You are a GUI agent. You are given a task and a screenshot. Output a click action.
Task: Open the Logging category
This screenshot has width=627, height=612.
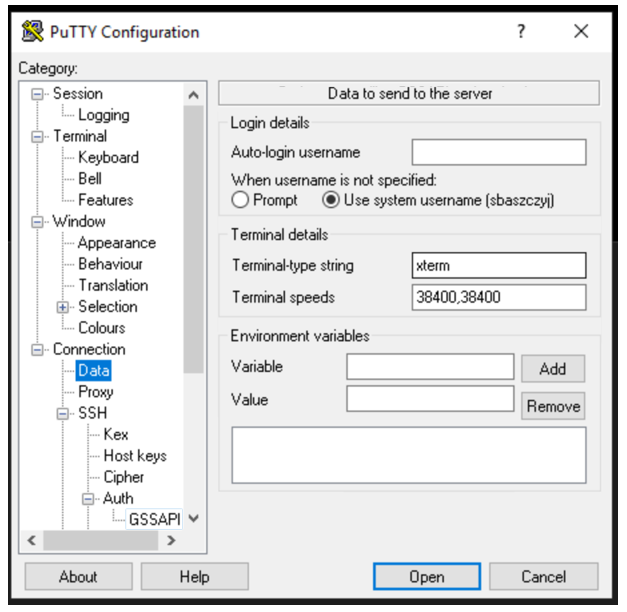pyautogui.click(x=104, y=115)
